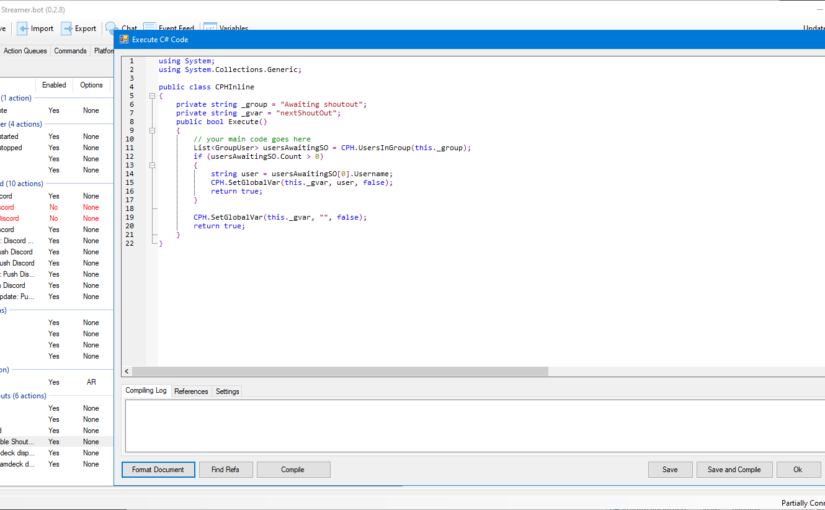Screen dimensions: 825x510
Task: Click the 'Partially Conn...' status bar text
Action: pyautogui.click(x=803, y=503)
